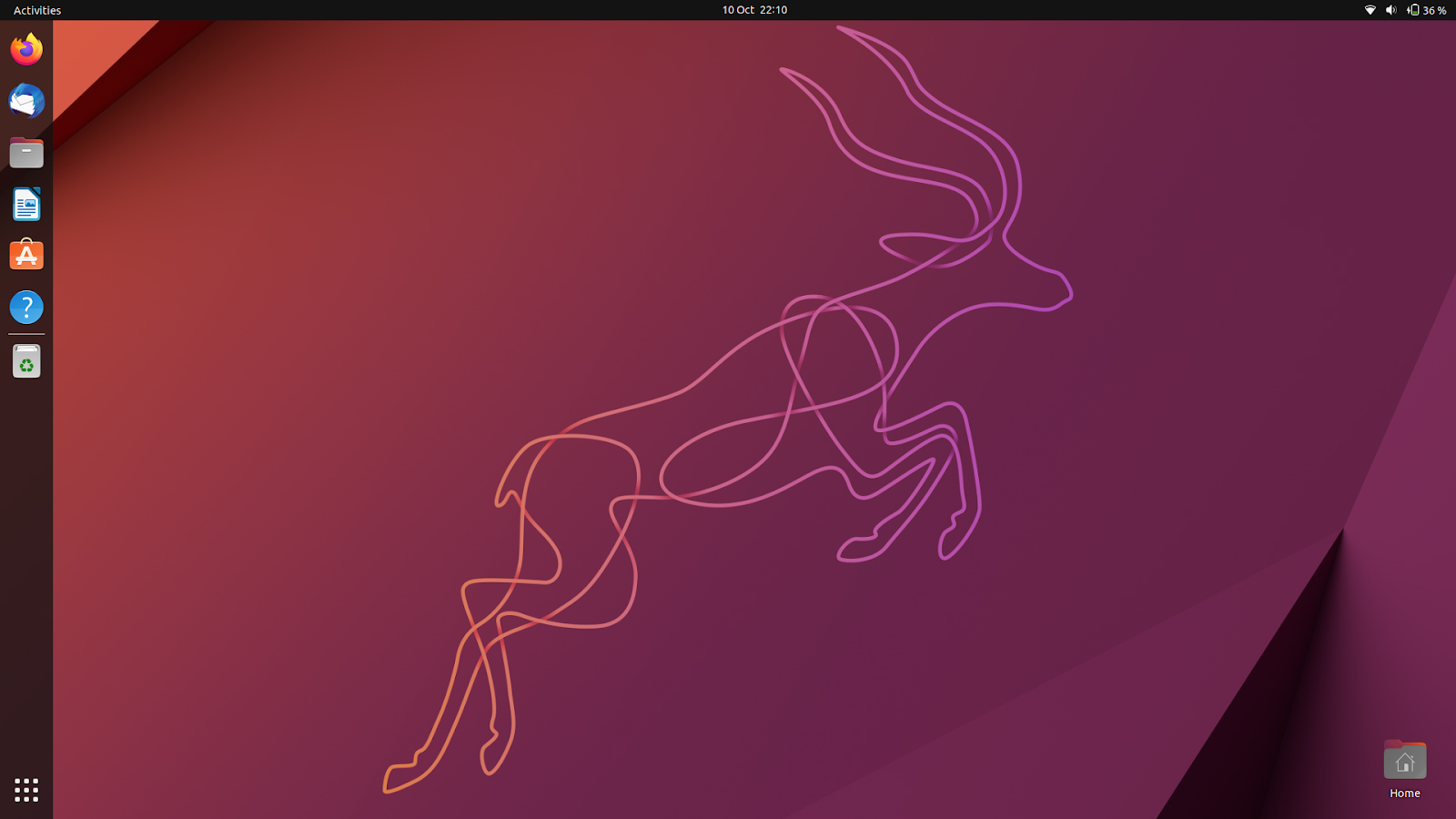Open the Activities overview
Viewport: 1456px width, 819px height.
tap(35, 10)
